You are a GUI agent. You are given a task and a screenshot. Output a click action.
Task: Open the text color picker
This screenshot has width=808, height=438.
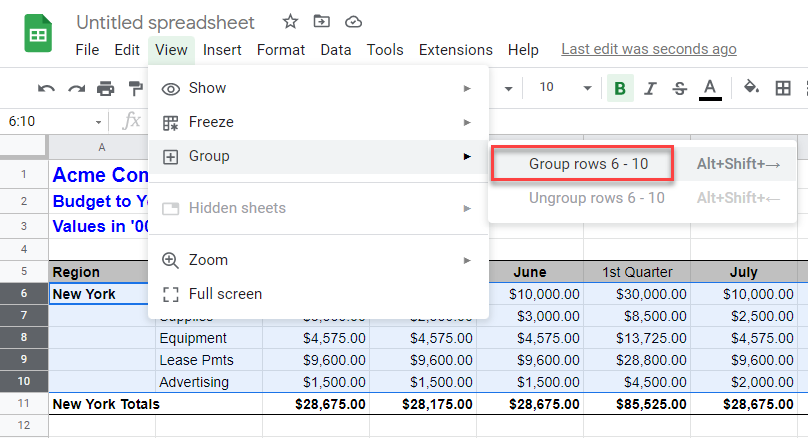pos(710,88)
